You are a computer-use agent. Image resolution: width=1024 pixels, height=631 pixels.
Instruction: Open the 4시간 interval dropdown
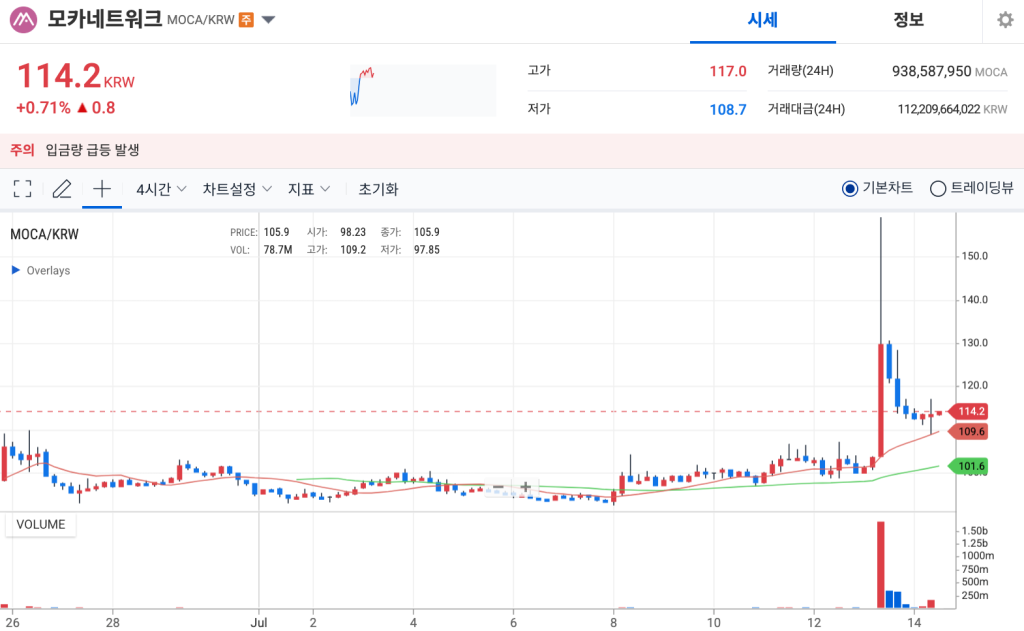click(x=161, y=189)
